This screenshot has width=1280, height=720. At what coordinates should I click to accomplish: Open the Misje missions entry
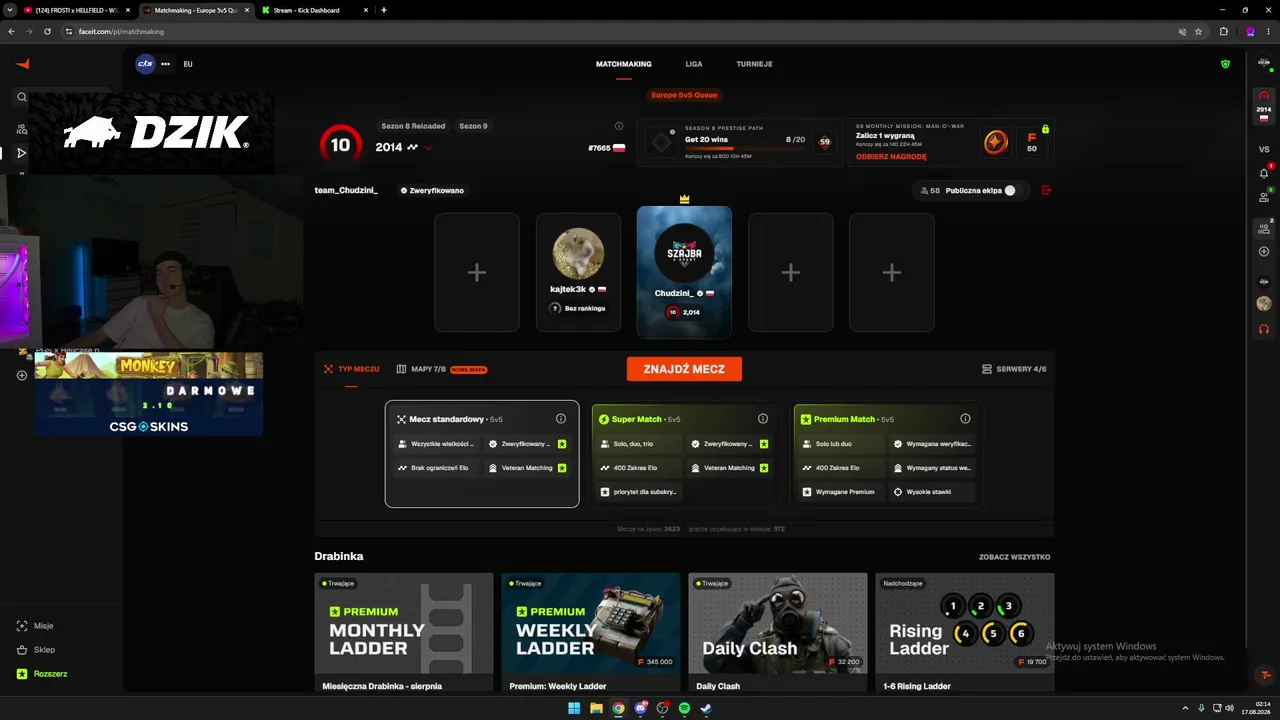point(36,626)
